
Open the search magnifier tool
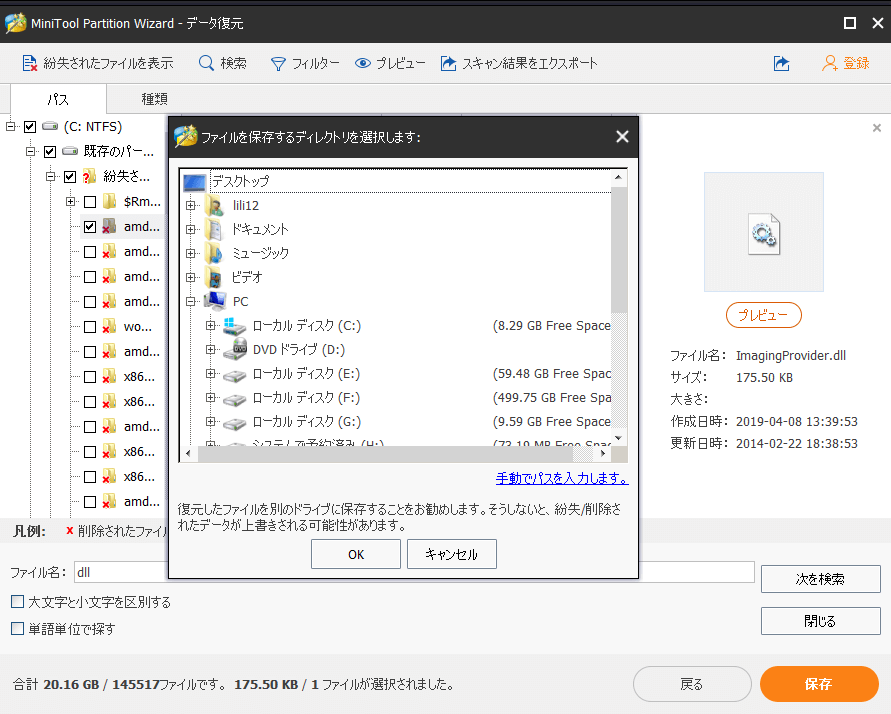tap(206, 63)
